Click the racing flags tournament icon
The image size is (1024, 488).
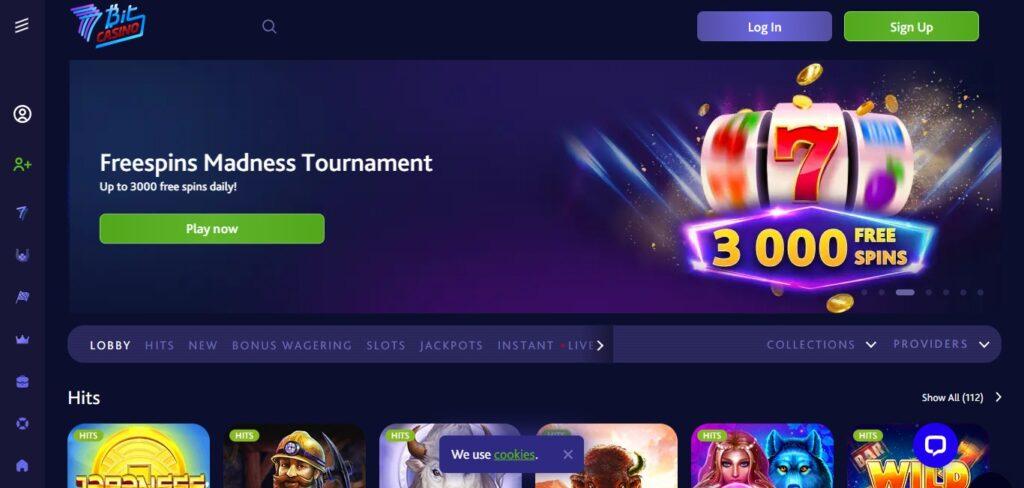click(22, 297)
